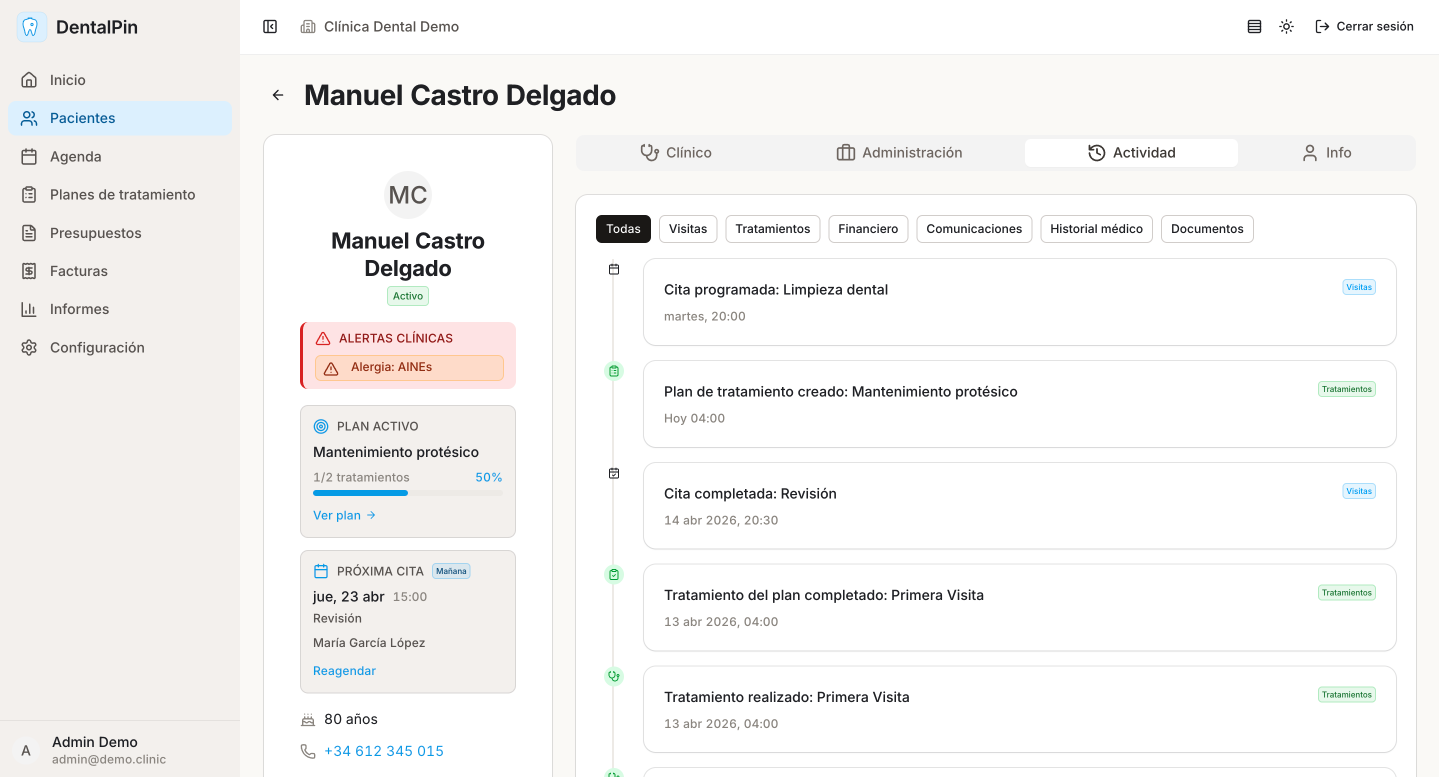Image resolution: width=1439 pixels, height=777 pixels.
Task: Open the Cita programada: Limpieza dental entry
Action: point(1019,302)
